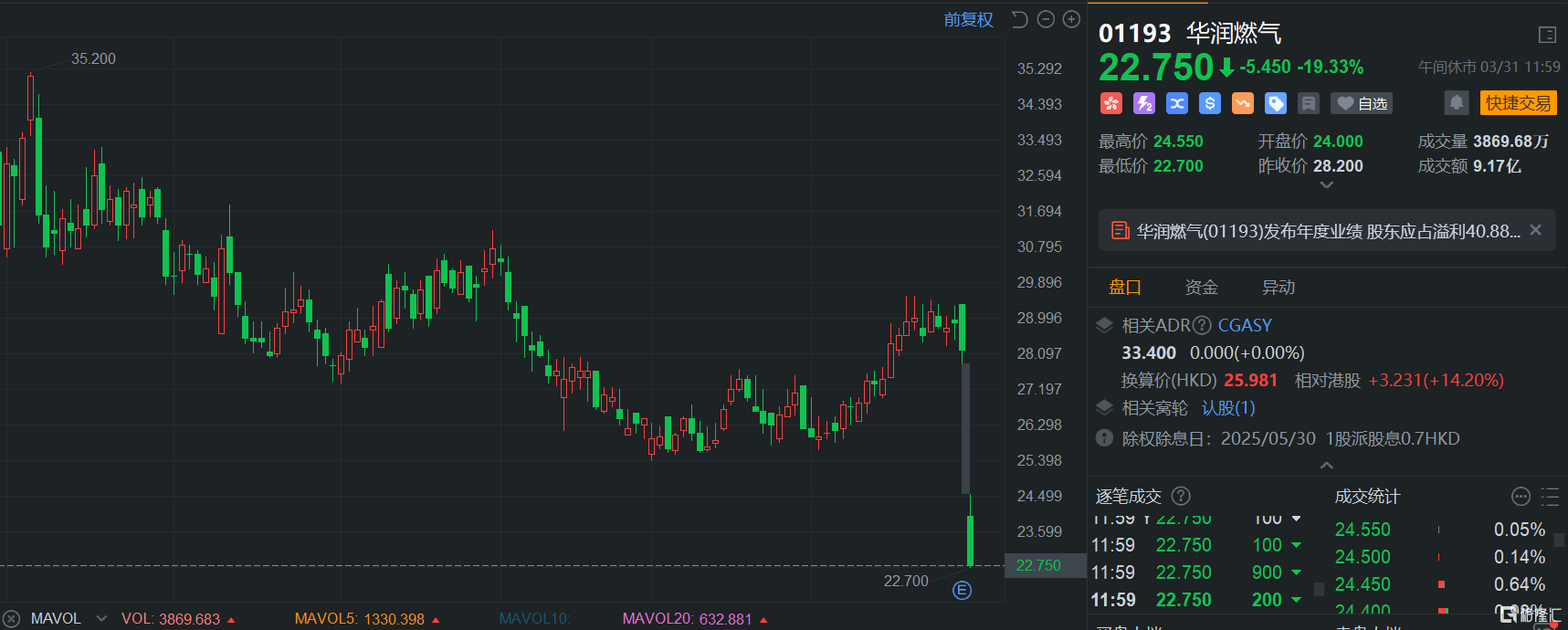Viewport: 1568px width, 630px height.
Task: Collapse related info section above 逐笔成交
Action: tap(1327, 465)
